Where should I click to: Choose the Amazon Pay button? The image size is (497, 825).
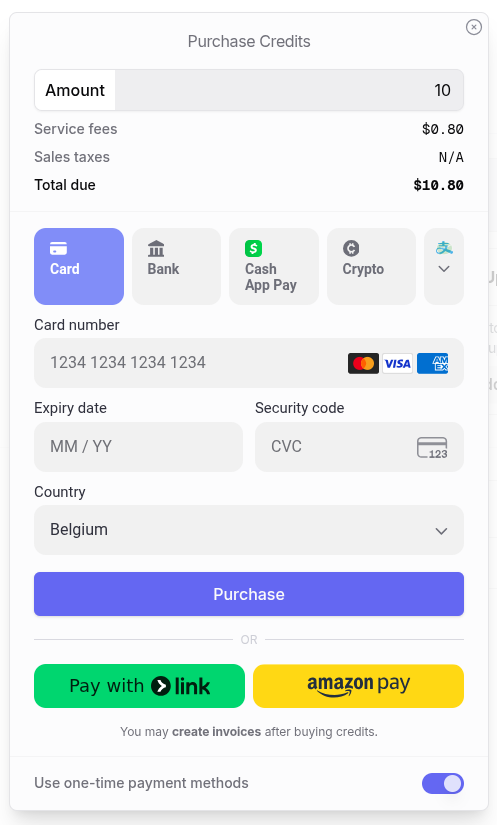[359, 686]
